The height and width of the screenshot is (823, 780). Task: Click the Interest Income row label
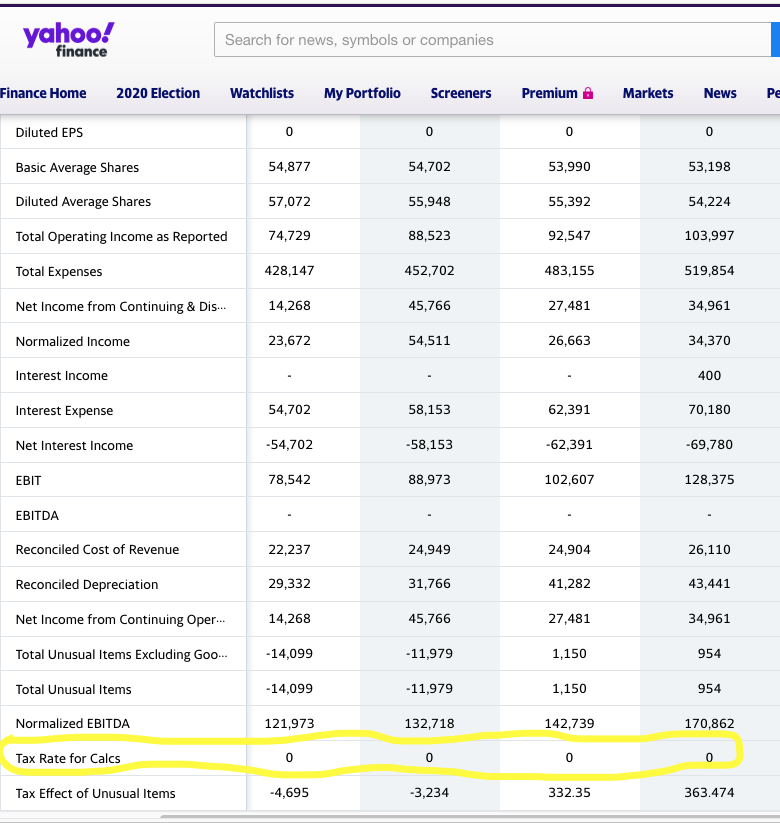[61, 376]
